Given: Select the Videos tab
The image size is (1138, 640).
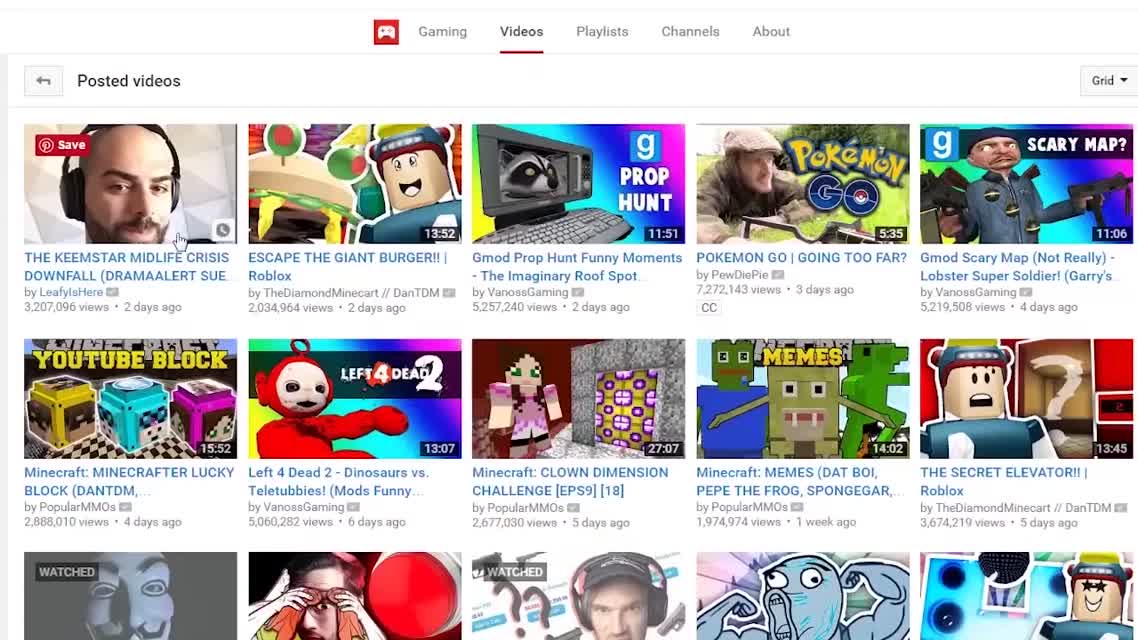Looking at the screenshot, I should tap(521, 32).
